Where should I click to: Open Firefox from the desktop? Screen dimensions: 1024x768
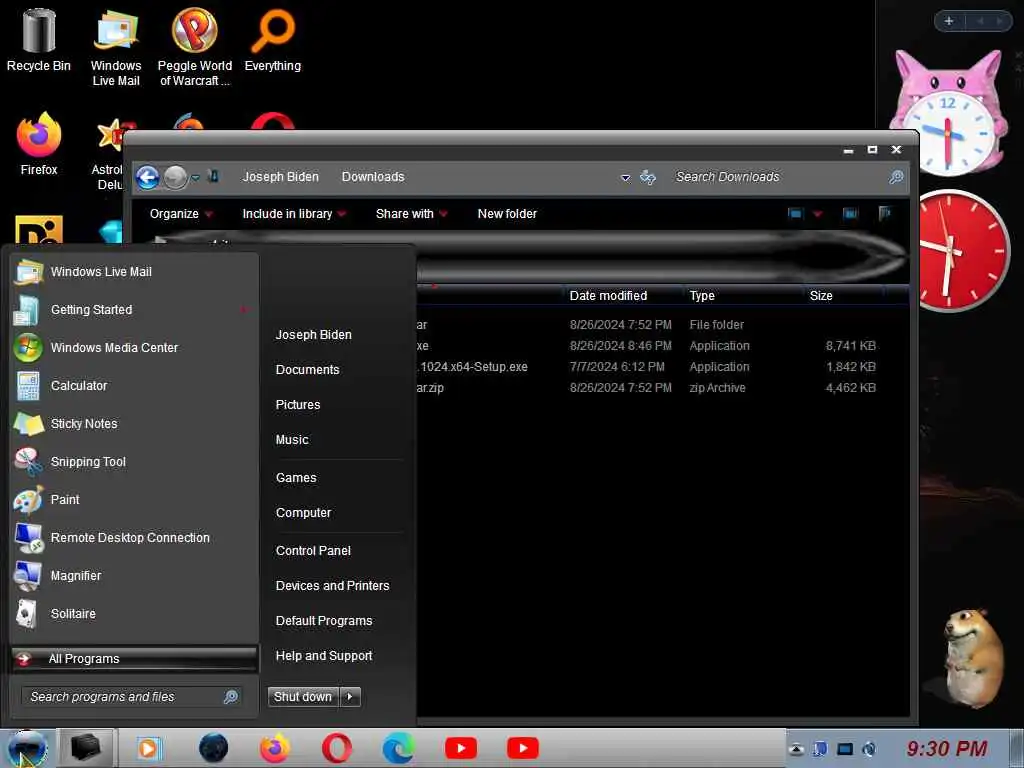(x=39, y=145)
